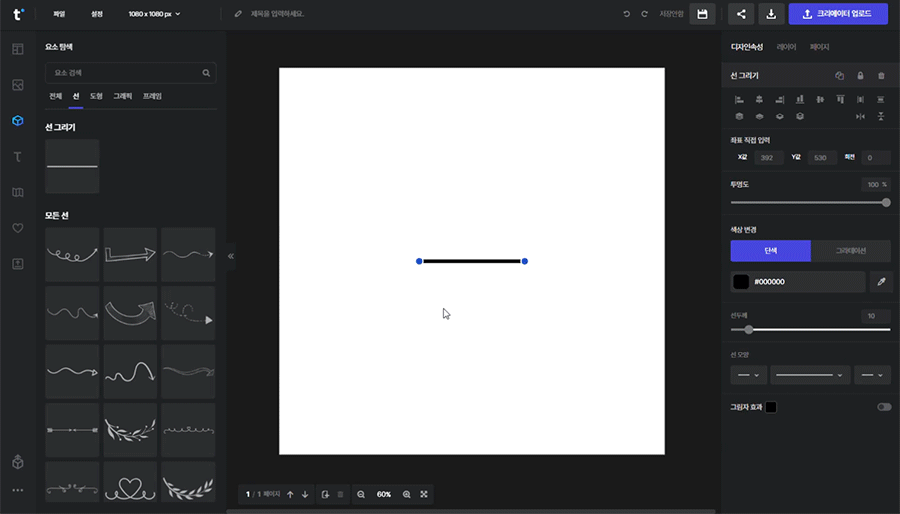Select the 도형 tab in element browser
This screenshot has height=514, width=900.
point(96,96)
